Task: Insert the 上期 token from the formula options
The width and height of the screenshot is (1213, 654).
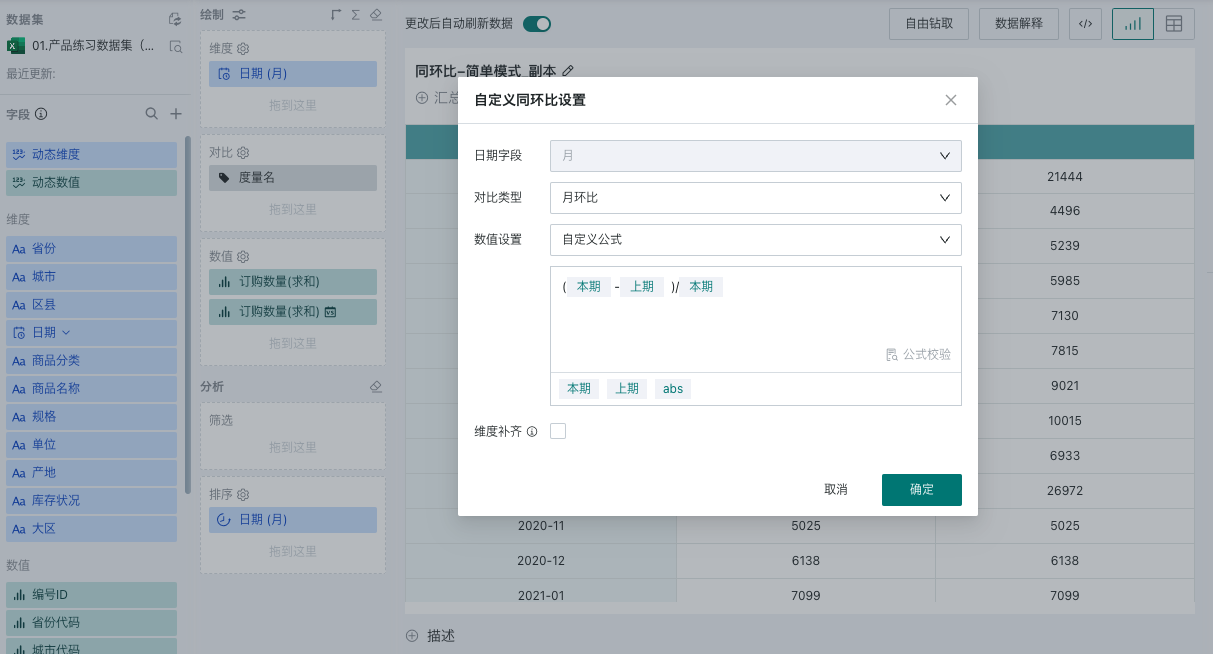Action: (627, 389)
